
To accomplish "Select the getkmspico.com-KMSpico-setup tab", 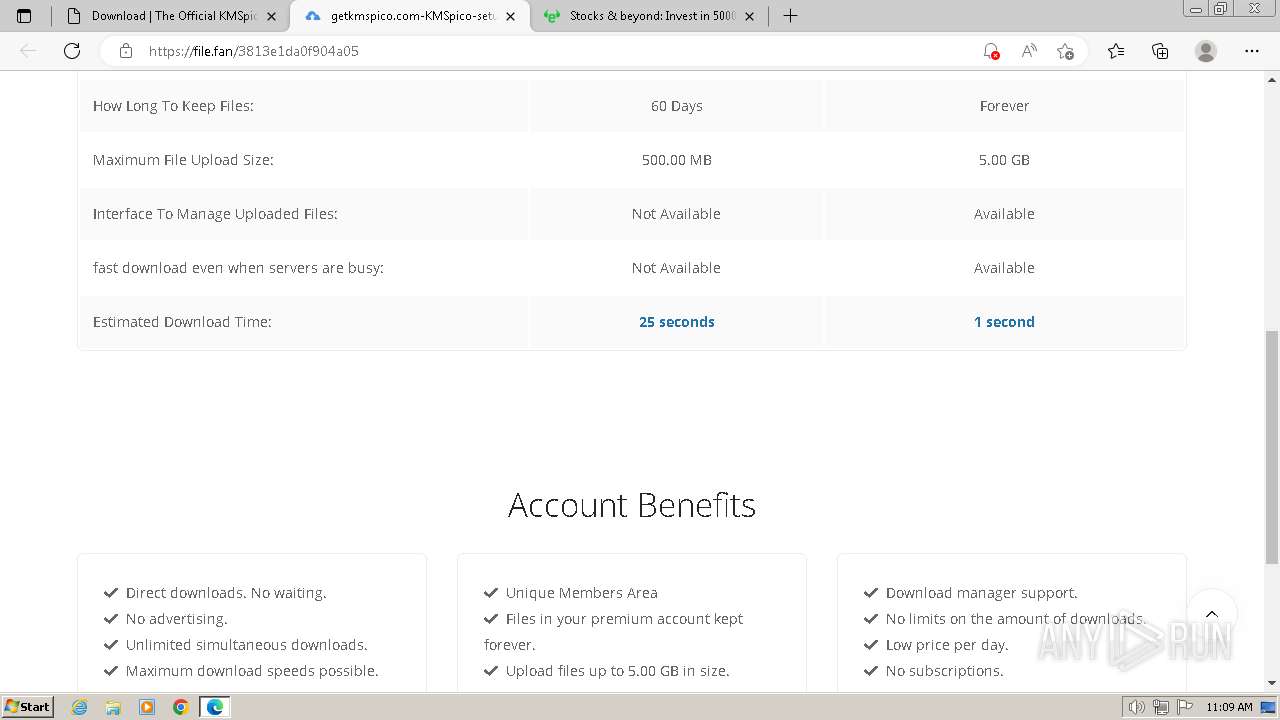I will tap(412, 16).
